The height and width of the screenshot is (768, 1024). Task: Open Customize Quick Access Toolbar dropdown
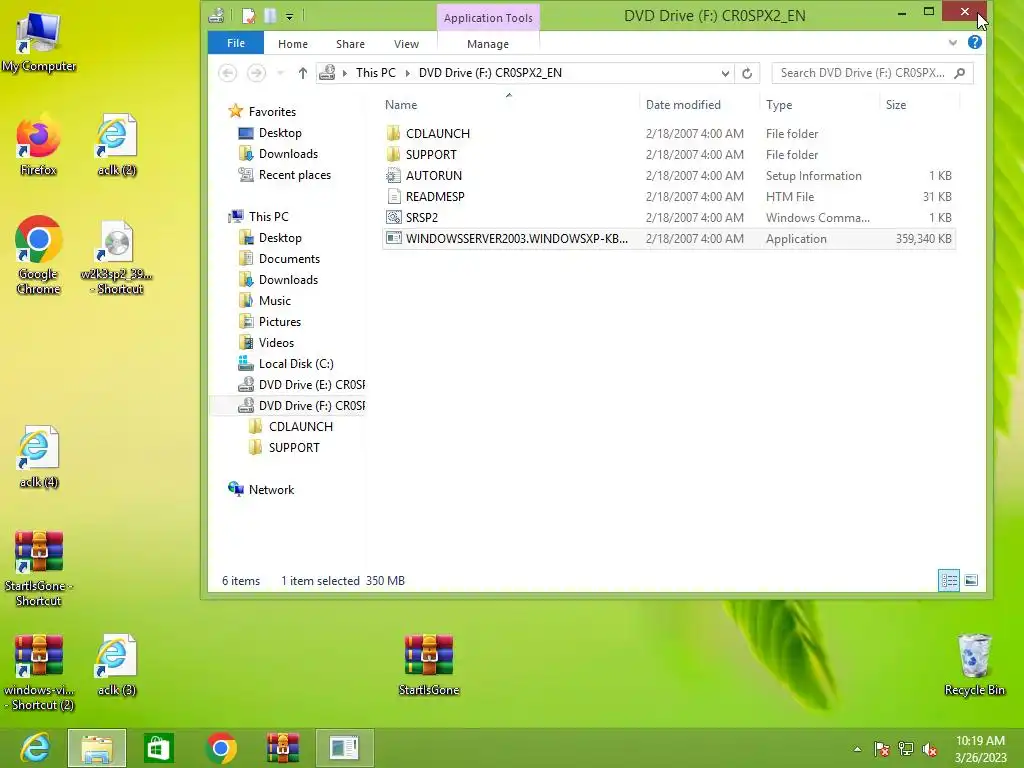[289, 16]
